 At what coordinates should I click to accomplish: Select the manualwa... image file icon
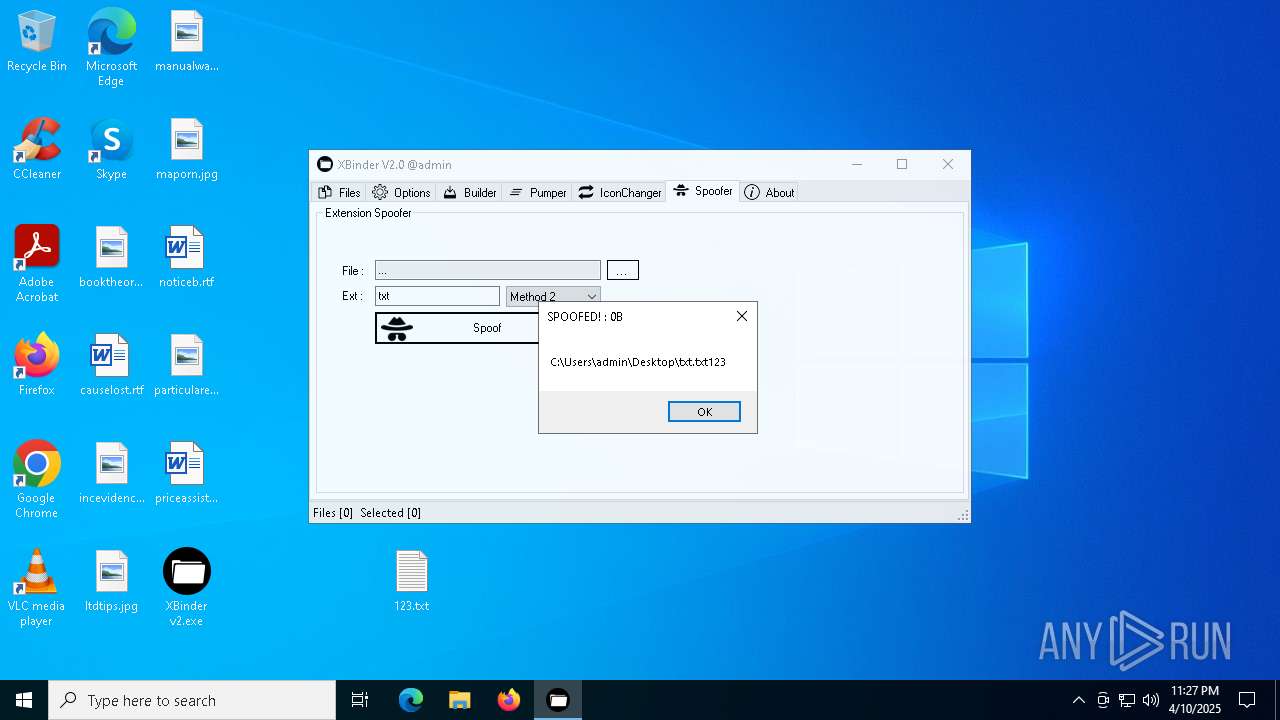[x=187, y=42]
